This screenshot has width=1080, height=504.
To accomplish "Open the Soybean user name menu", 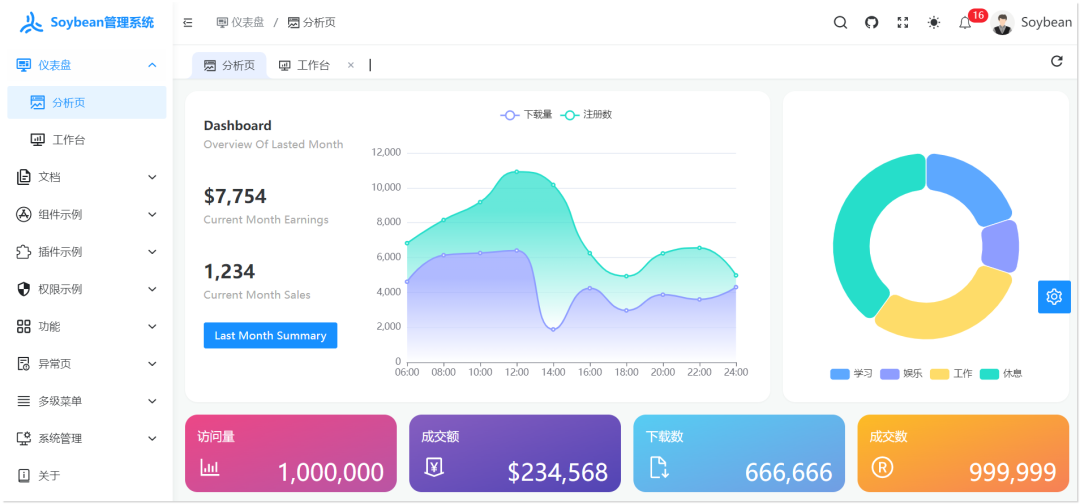I will tap(1046, 23).
